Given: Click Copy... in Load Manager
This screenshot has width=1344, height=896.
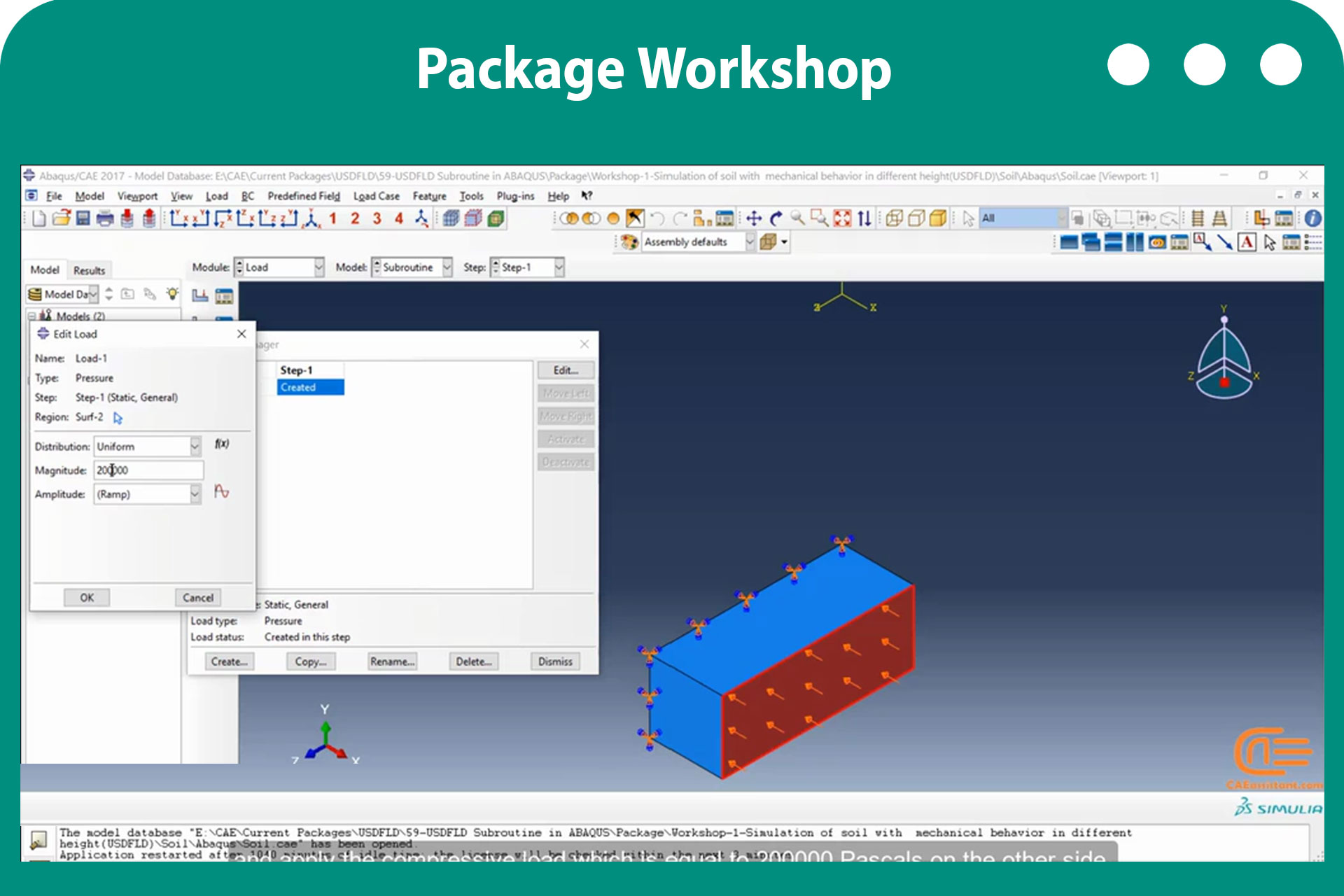Looking at the screenshot, I should (311, 661).
